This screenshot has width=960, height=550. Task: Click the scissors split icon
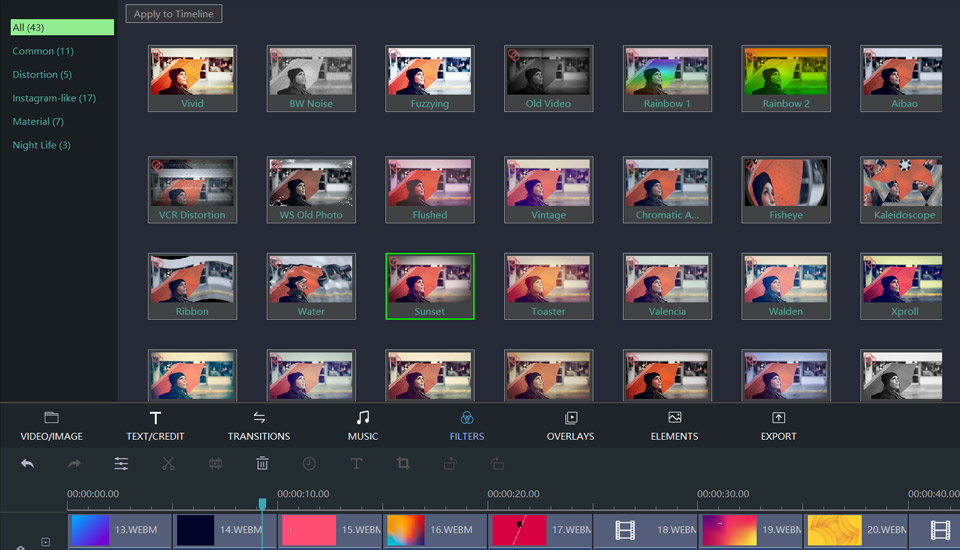pyautogui.click(x=168, y=464)
